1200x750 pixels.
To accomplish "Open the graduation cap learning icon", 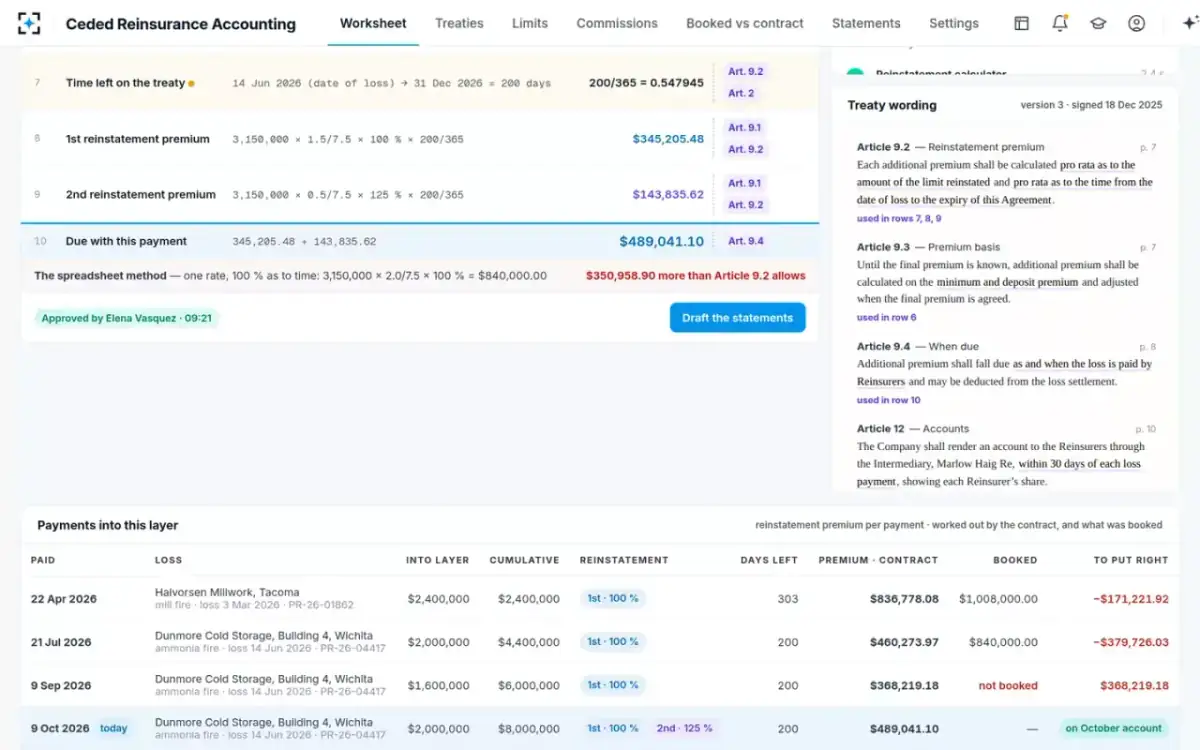I will pos(1098,23).
